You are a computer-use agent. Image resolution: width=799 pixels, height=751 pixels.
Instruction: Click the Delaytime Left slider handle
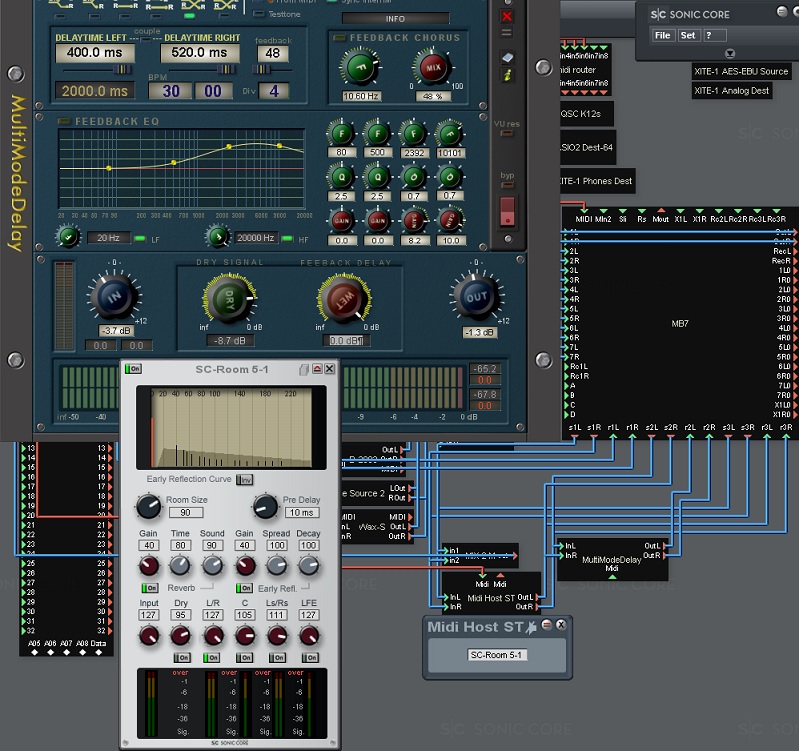[x=122, y=69]
